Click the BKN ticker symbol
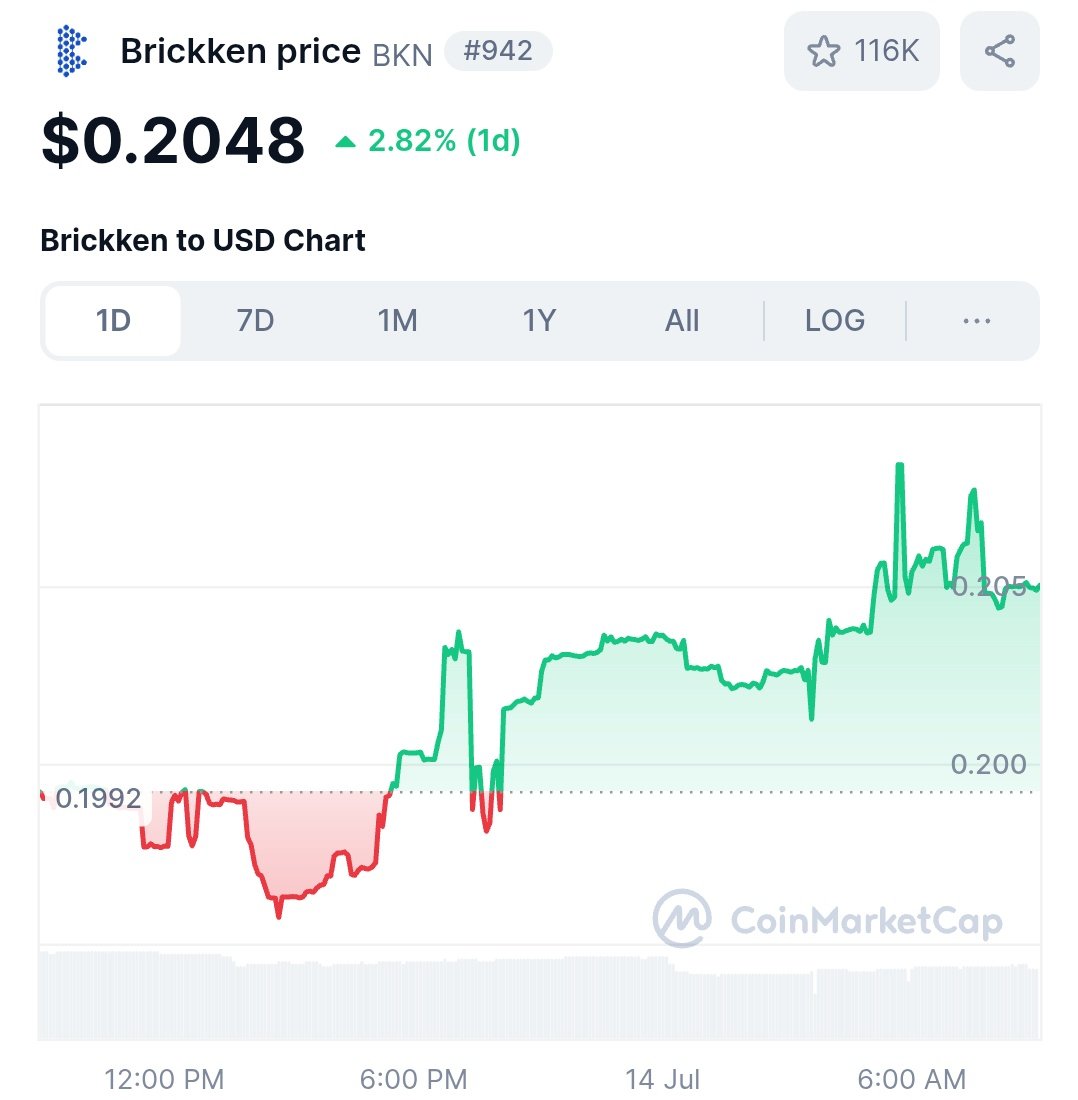 (402, 55)
